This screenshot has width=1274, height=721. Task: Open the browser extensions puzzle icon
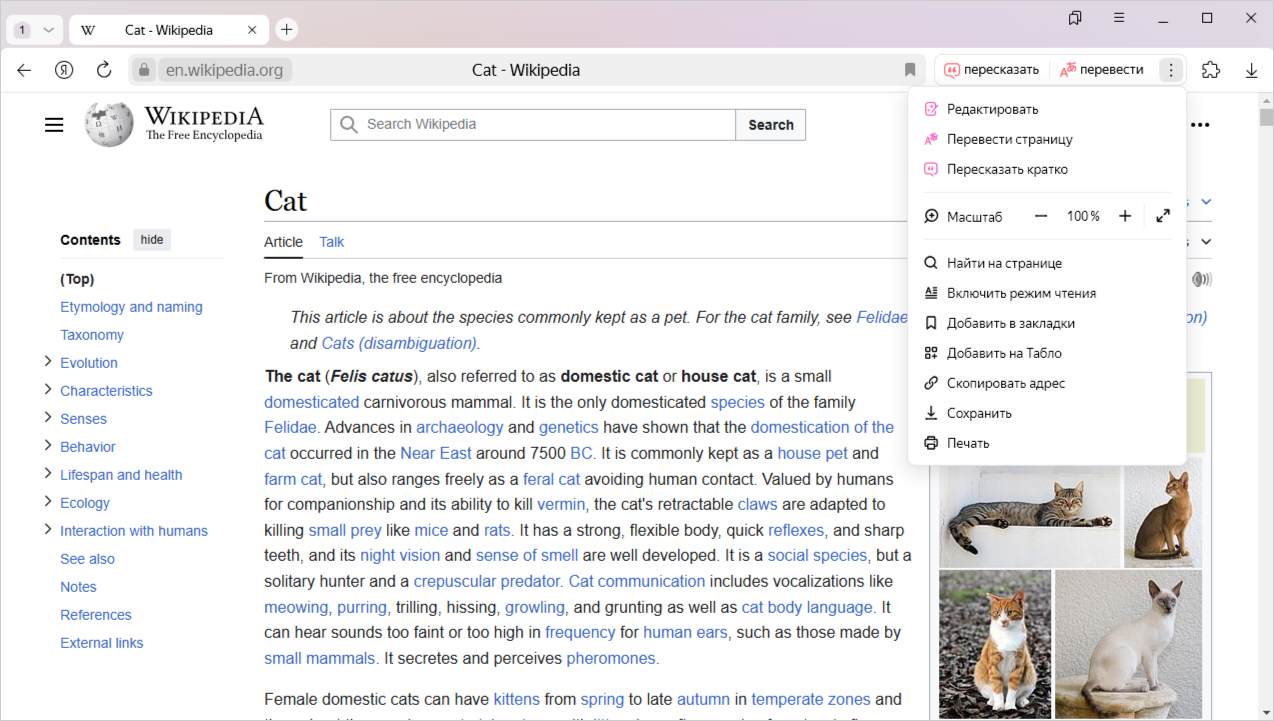click(1211, 70)
